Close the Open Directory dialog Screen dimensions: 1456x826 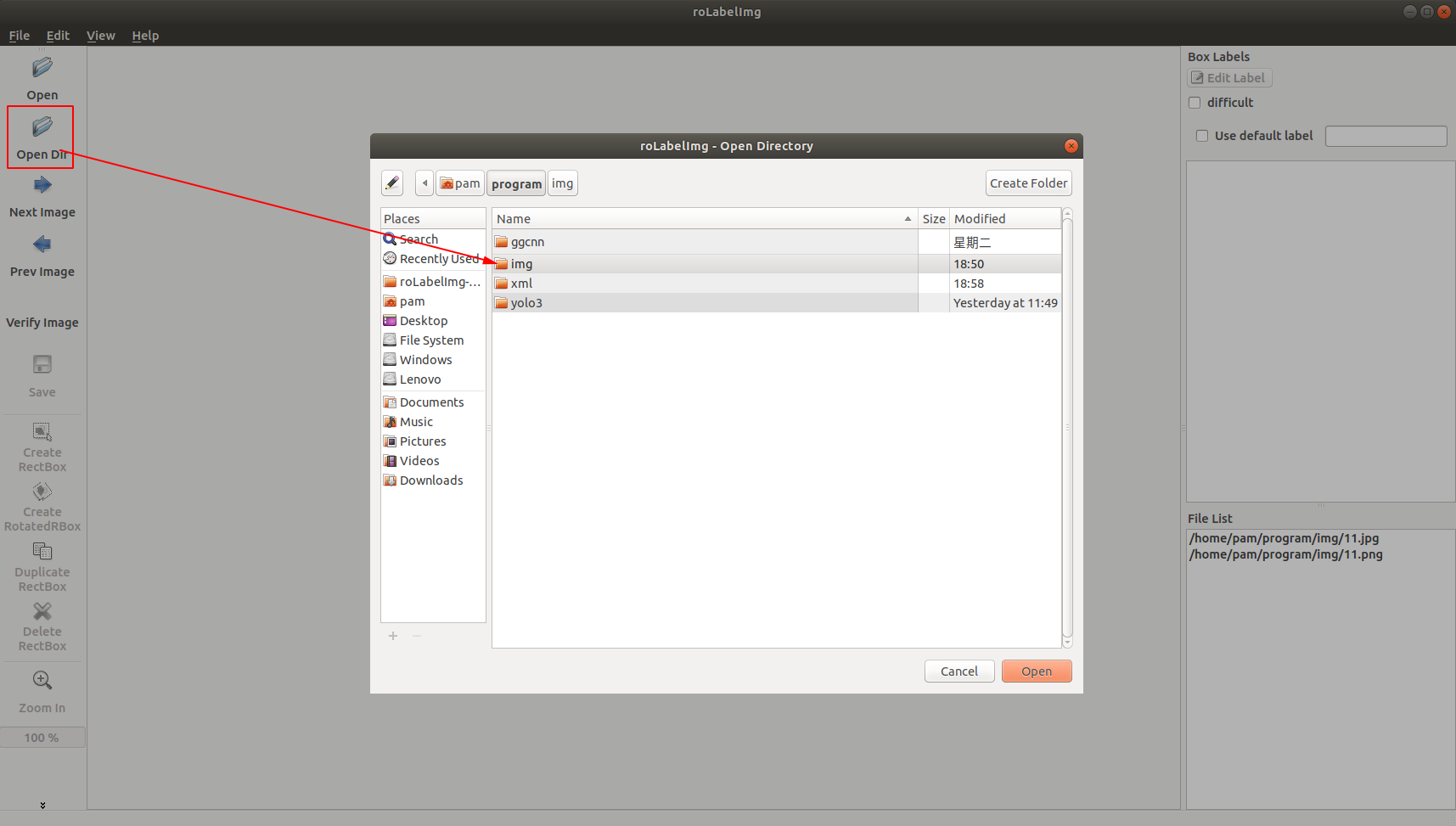1071,146
